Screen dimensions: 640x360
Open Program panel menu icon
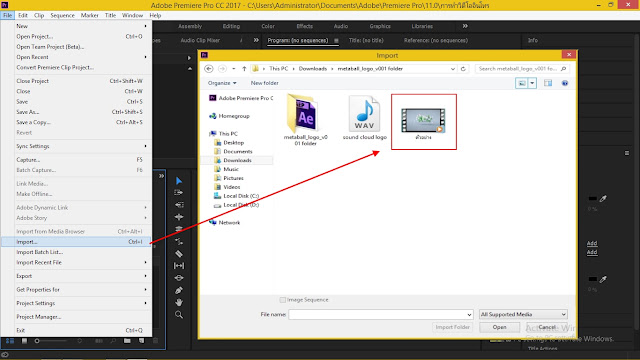point(336,40)
